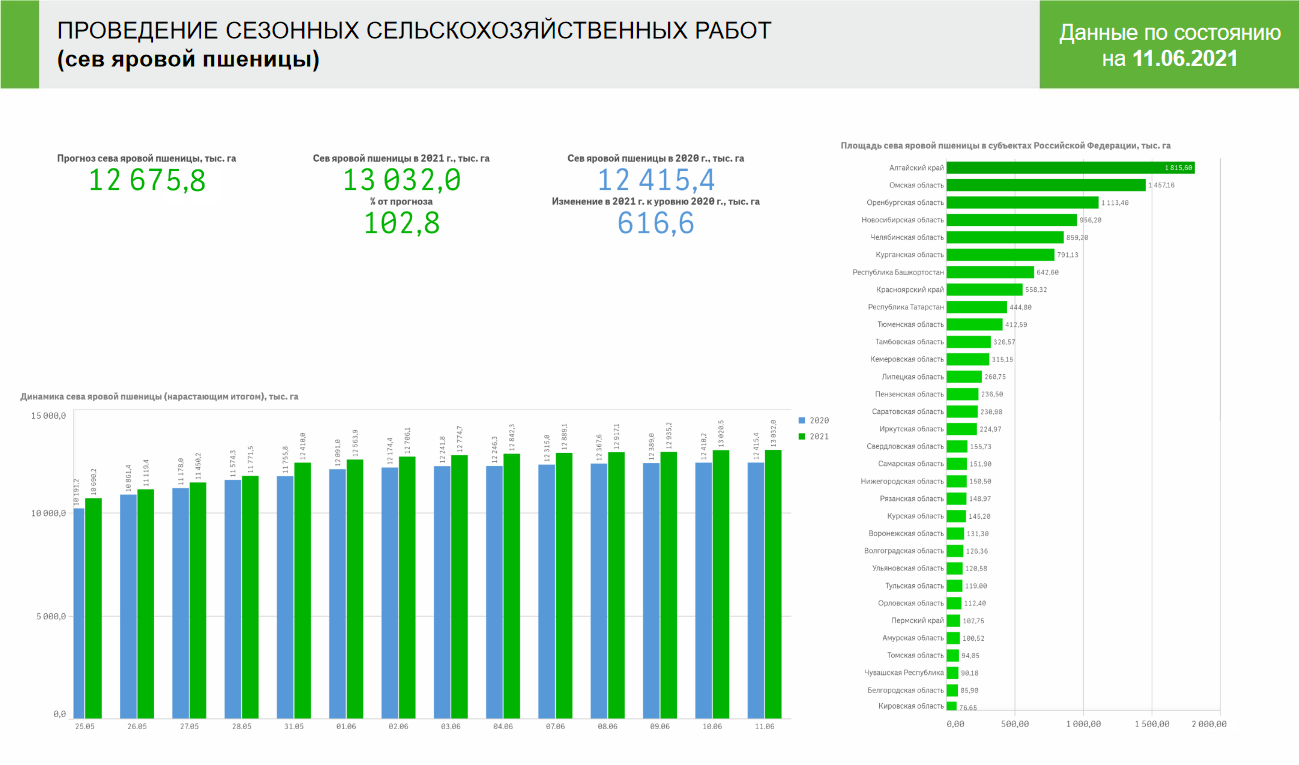Click the Оренбургская область region label

[904, 202]
